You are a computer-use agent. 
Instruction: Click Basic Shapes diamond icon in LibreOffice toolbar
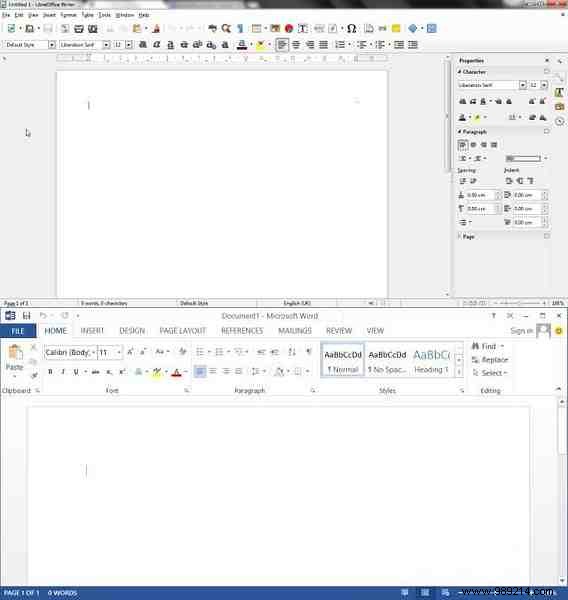[413, 29]
